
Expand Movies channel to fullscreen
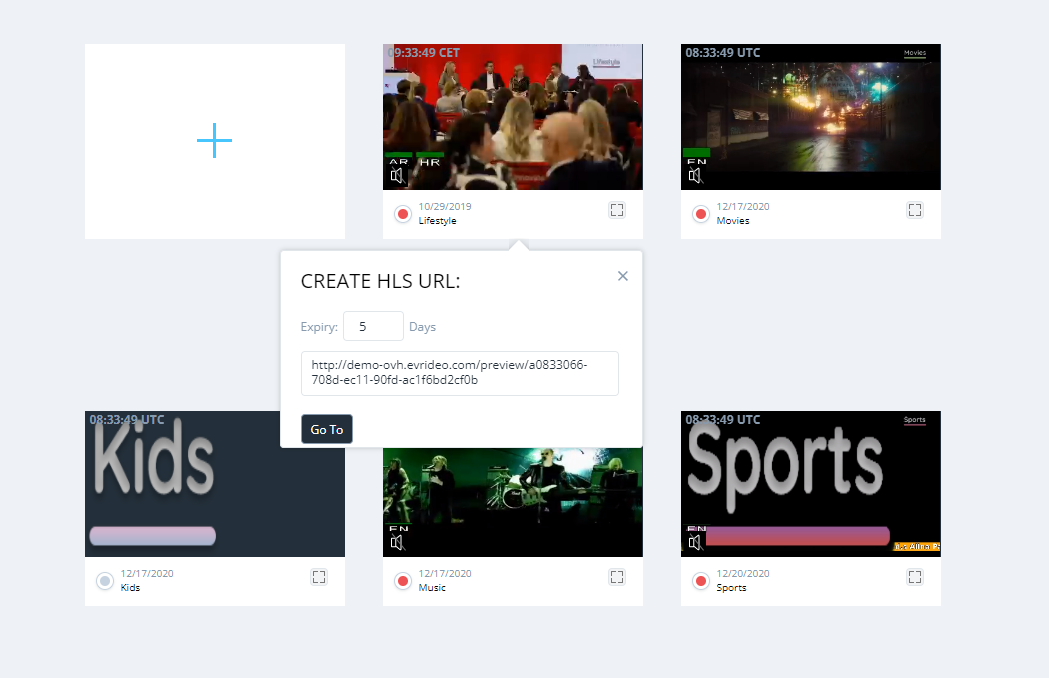[915, 210]
